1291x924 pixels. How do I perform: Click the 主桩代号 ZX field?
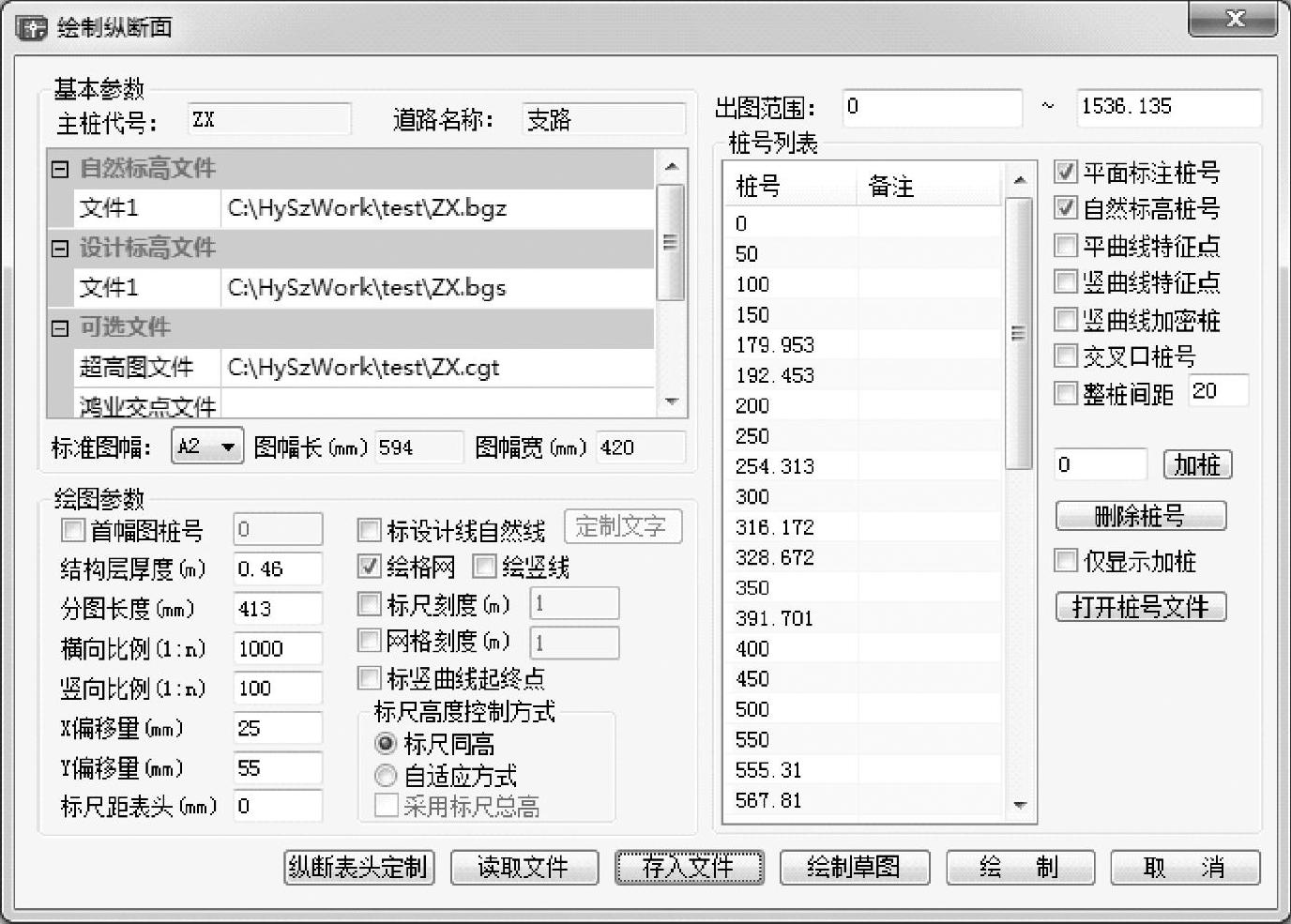coord(269,120)
